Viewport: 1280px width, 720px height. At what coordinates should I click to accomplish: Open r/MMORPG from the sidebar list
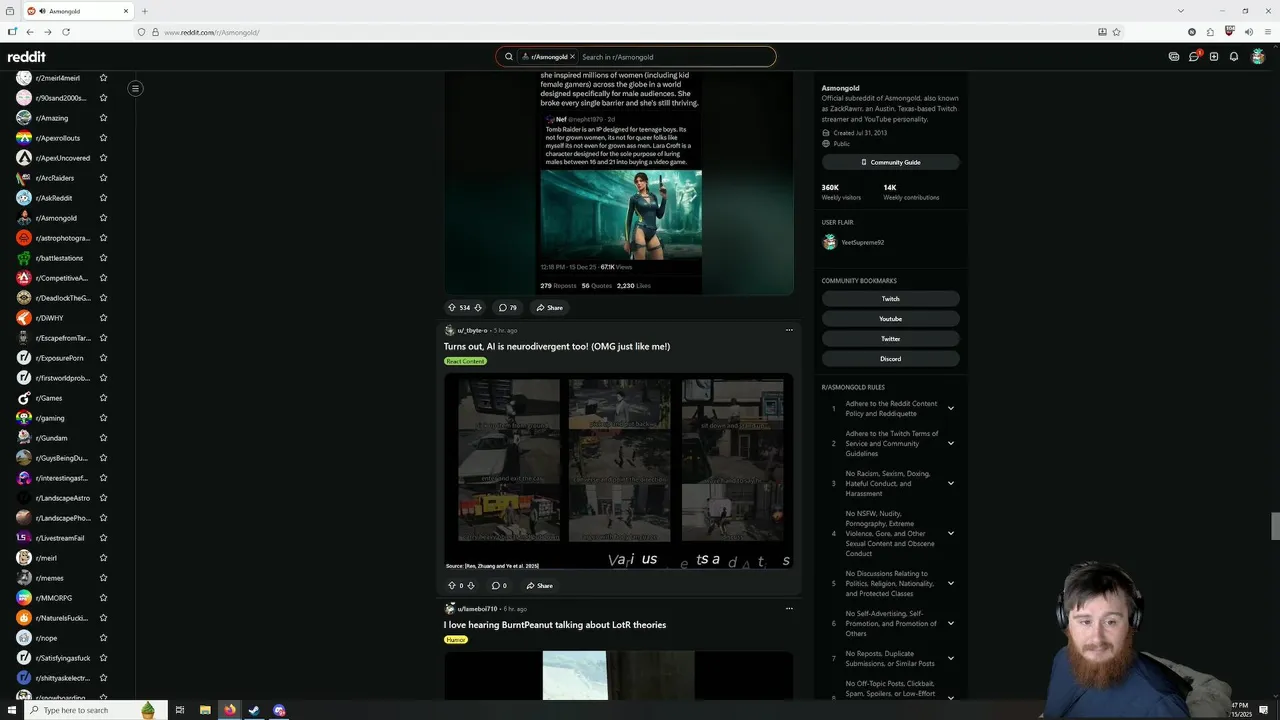point(53,598)
